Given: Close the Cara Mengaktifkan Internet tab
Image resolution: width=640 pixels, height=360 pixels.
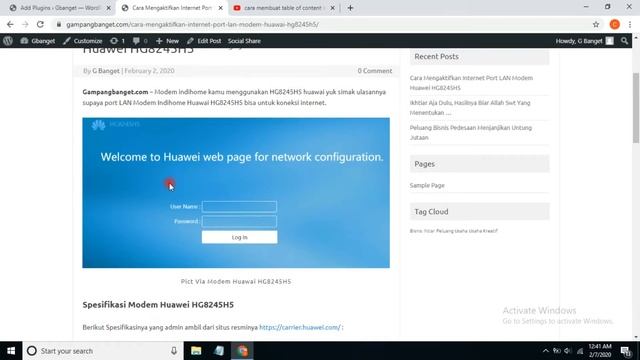Looking at the screenshot, I should click(220, 8).
